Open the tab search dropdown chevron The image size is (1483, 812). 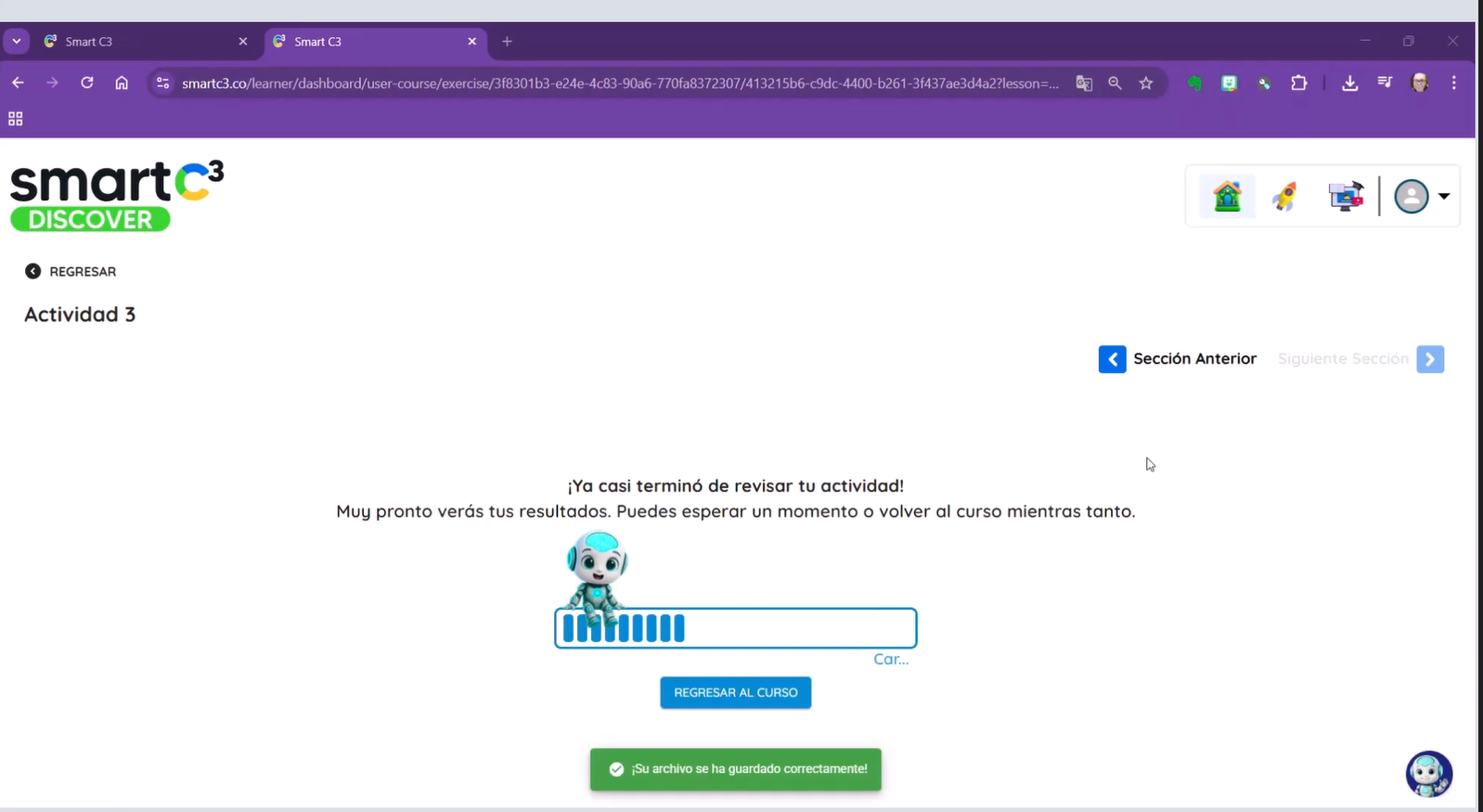tap(17, 41)
